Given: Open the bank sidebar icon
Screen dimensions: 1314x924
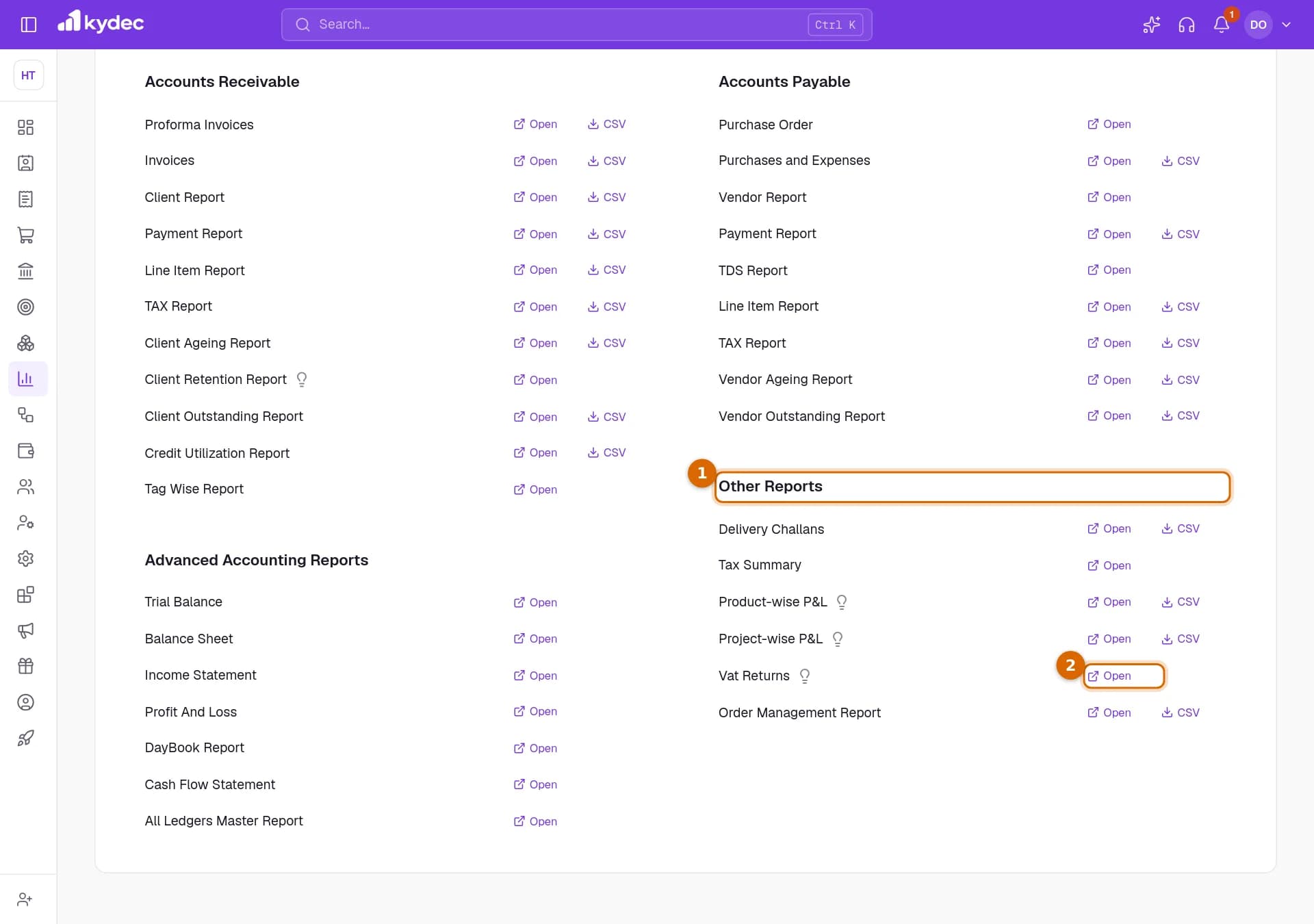Looking at the screenshot, I should pos(25,271).
